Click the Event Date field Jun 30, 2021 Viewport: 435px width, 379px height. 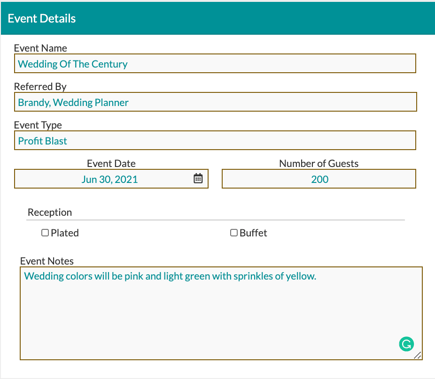111,179
